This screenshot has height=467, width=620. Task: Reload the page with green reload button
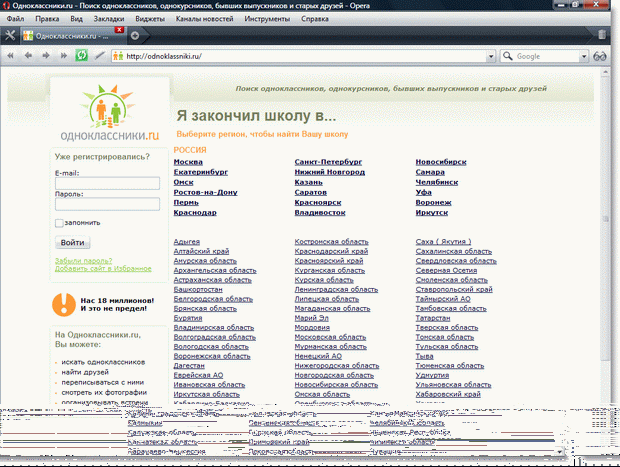81,55
